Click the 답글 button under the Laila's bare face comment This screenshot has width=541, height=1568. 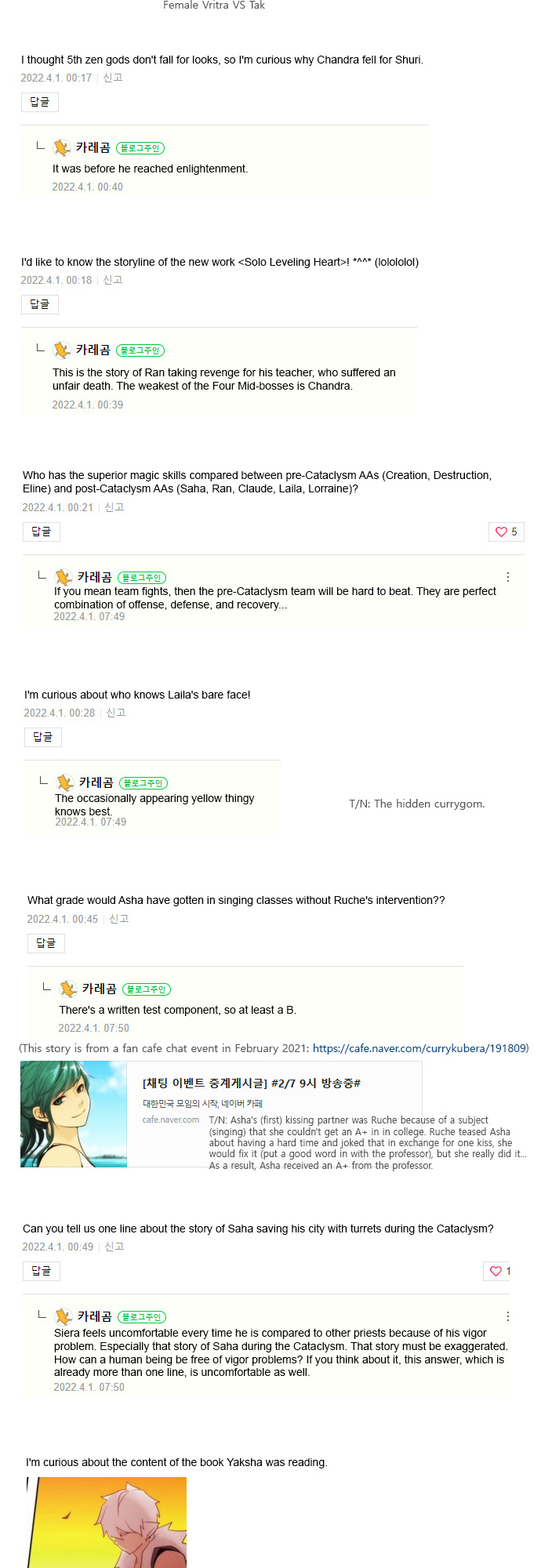(x=42, y=737)
